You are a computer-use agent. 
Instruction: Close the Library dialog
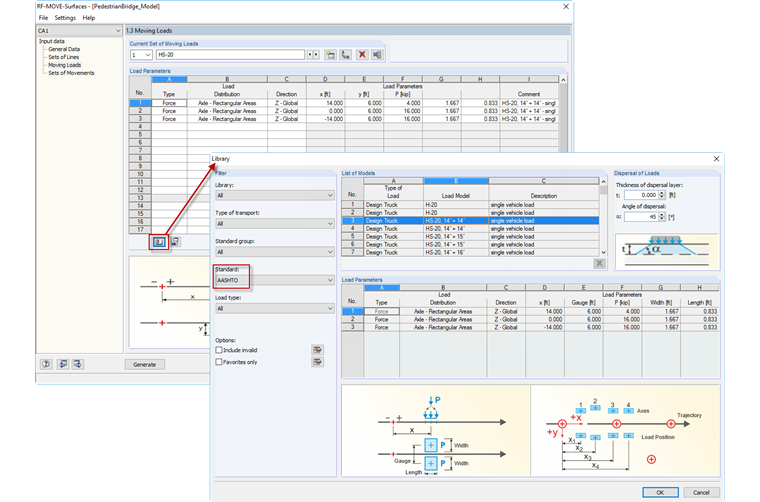[716, 158]
